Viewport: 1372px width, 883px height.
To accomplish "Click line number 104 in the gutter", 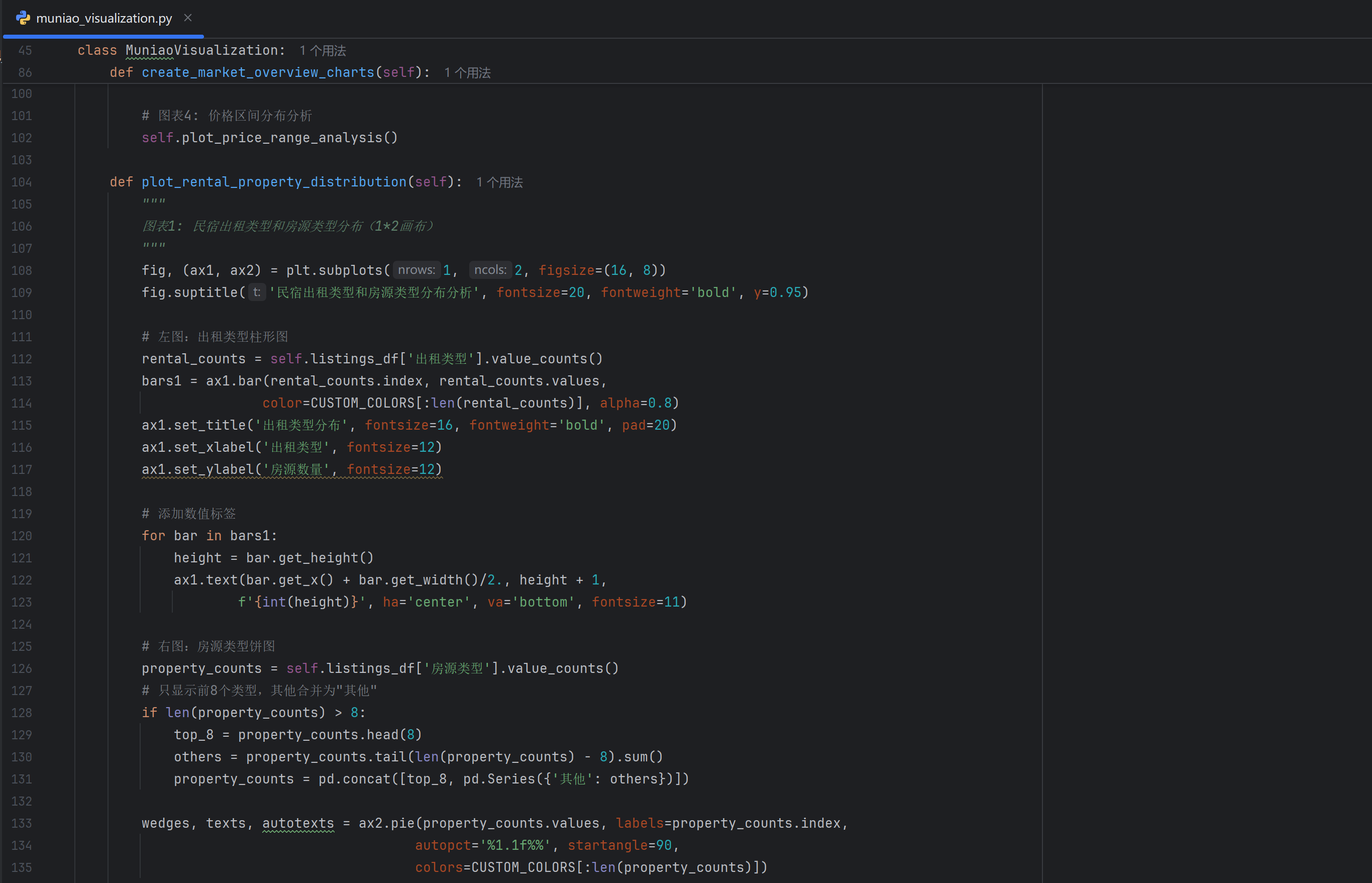I will pyautogui.click(x=22, y=182).
